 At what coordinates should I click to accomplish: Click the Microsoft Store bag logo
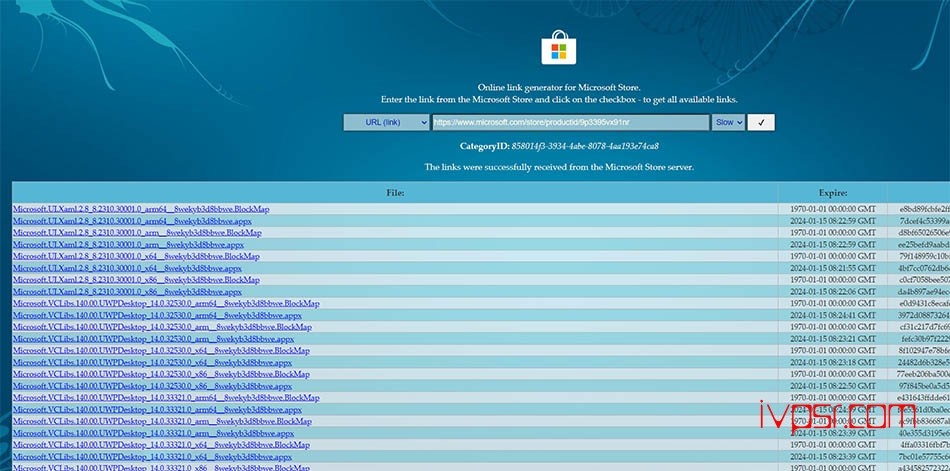click(559, 47)
